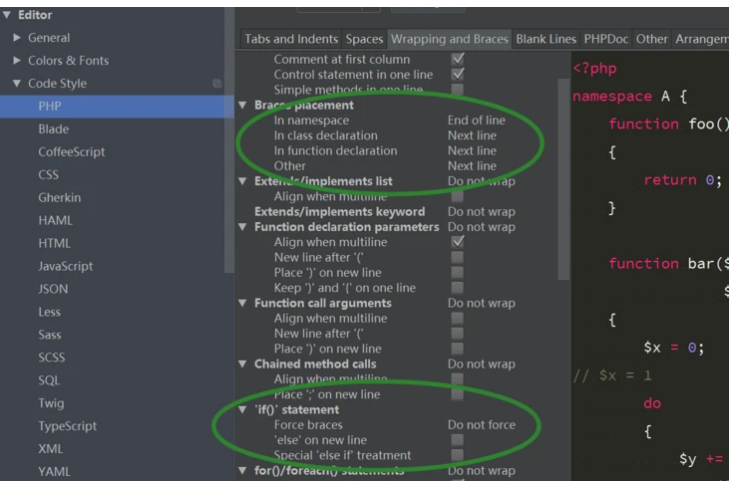Collapse the 'if()' statement group
731x483 pixels.
coord(243,410)
